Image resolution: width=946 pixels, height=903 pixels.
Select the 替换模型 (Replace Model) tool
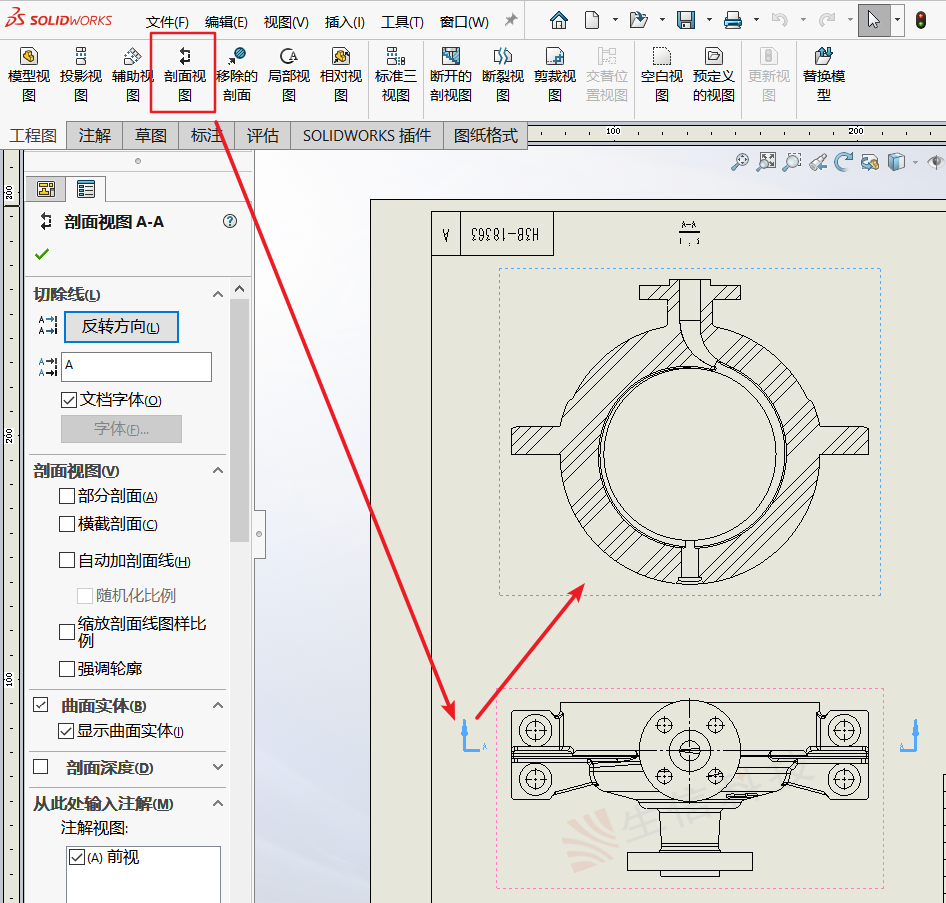(824, 75)
